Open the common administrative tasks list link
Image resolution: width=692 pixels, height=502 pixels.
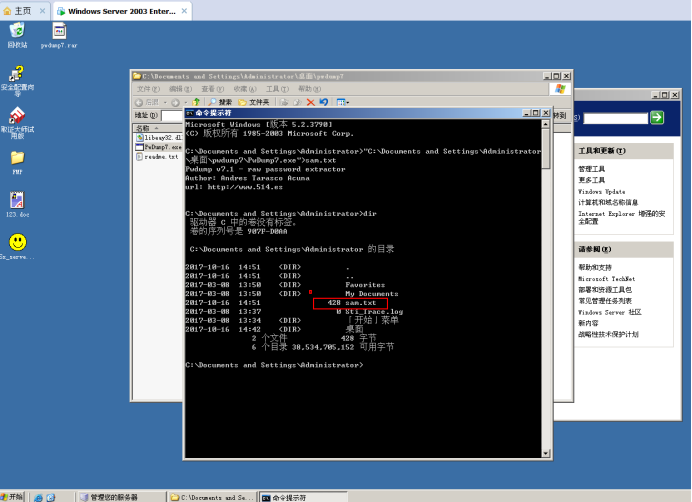coord(605,301)
